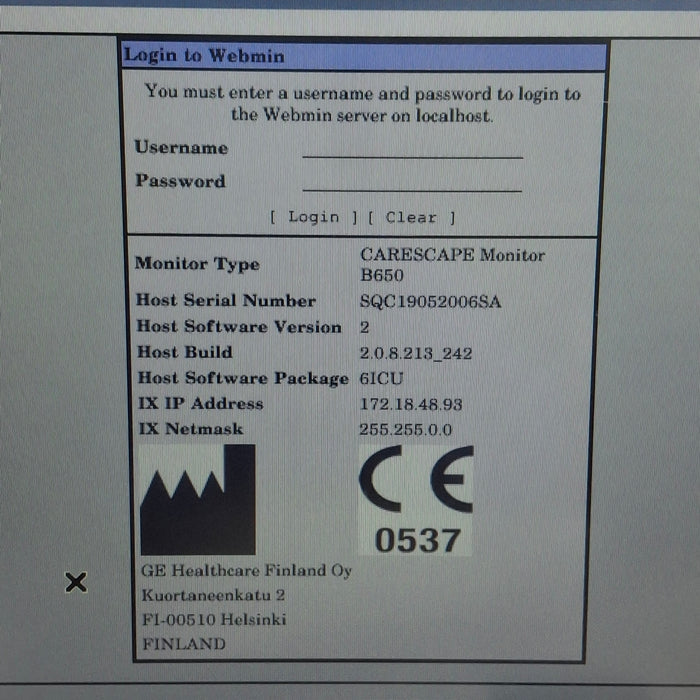The image size is (700, 700).
Task: Click the Password input field
Action: pos(412,183)
